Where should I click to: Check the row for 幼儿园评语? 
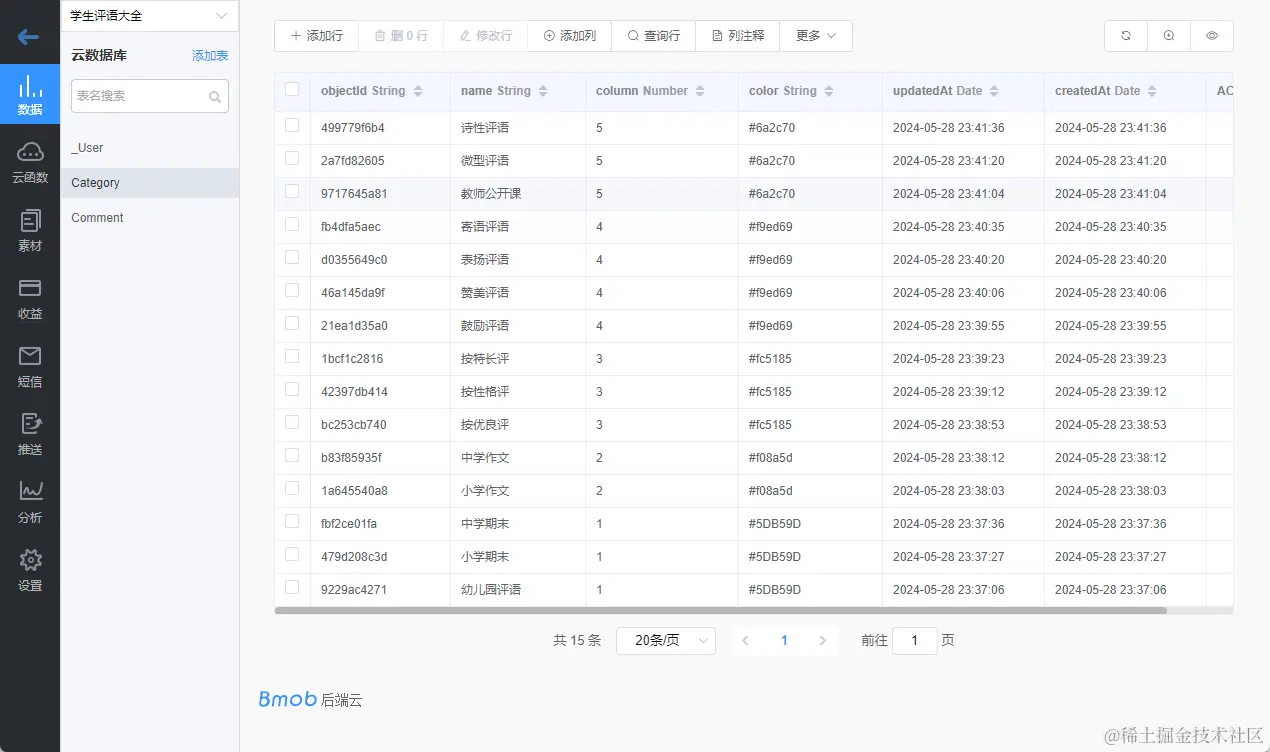292,588
